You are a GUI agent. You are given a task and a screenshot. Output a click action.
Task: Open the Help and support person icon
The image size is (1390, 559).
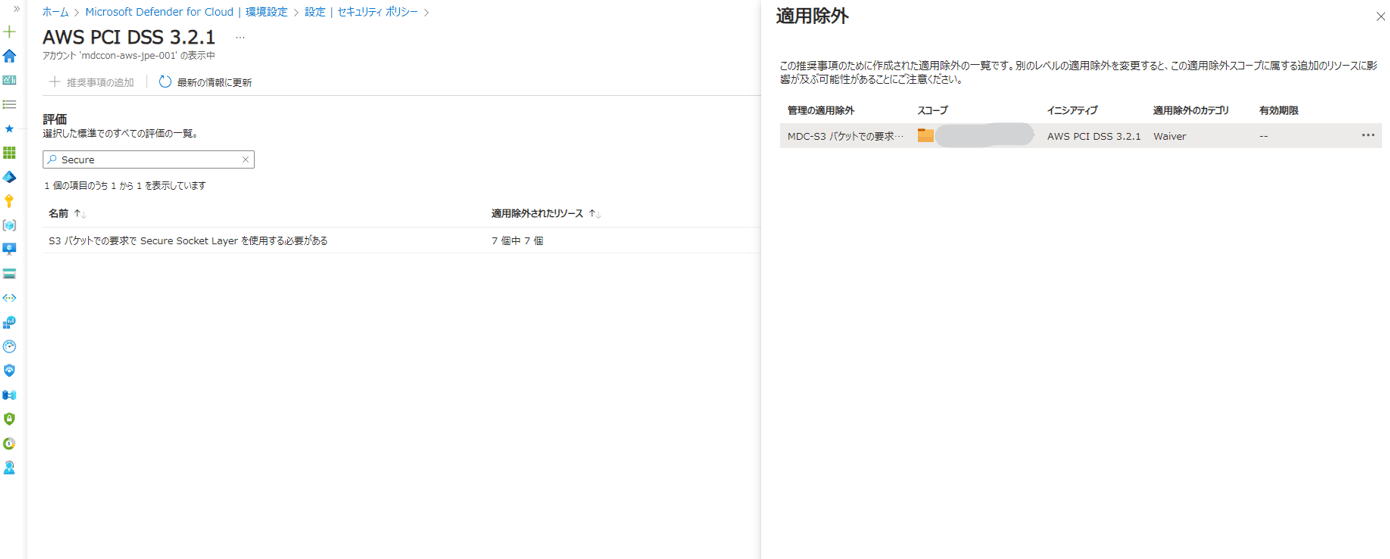click(9, 467)
